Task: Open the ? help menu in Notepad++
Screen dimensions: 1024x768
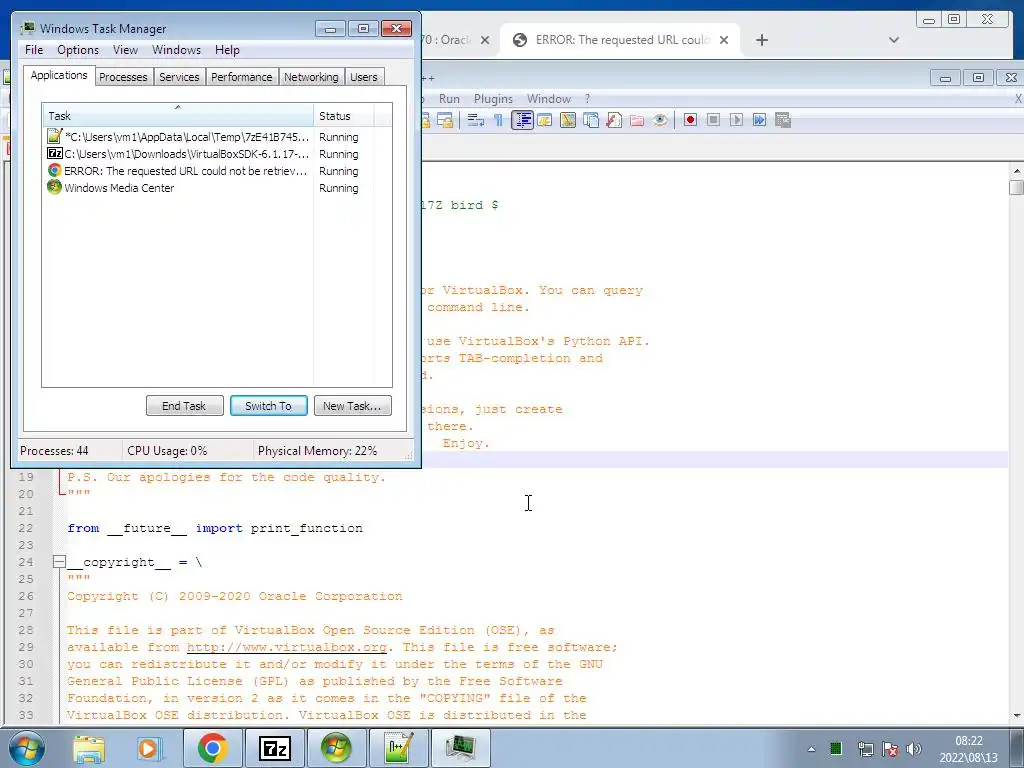Action: tap(587, 99)
